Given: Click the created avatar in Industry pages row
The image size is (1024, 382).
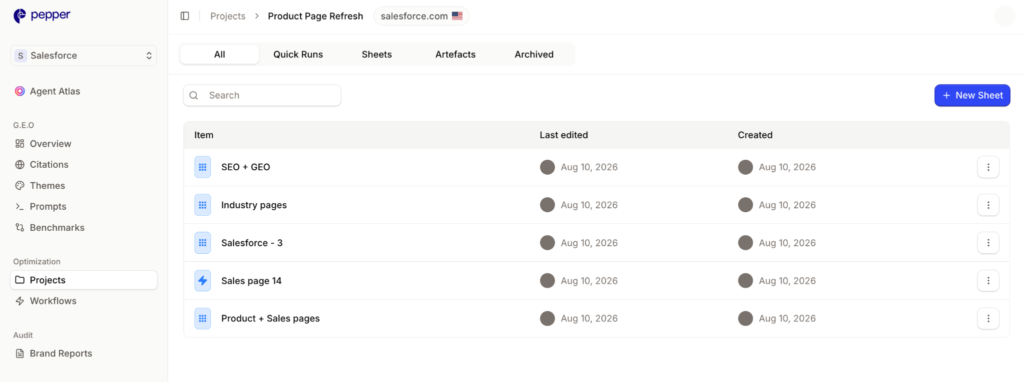Looking at the screenshot, I should coord(745,205).
